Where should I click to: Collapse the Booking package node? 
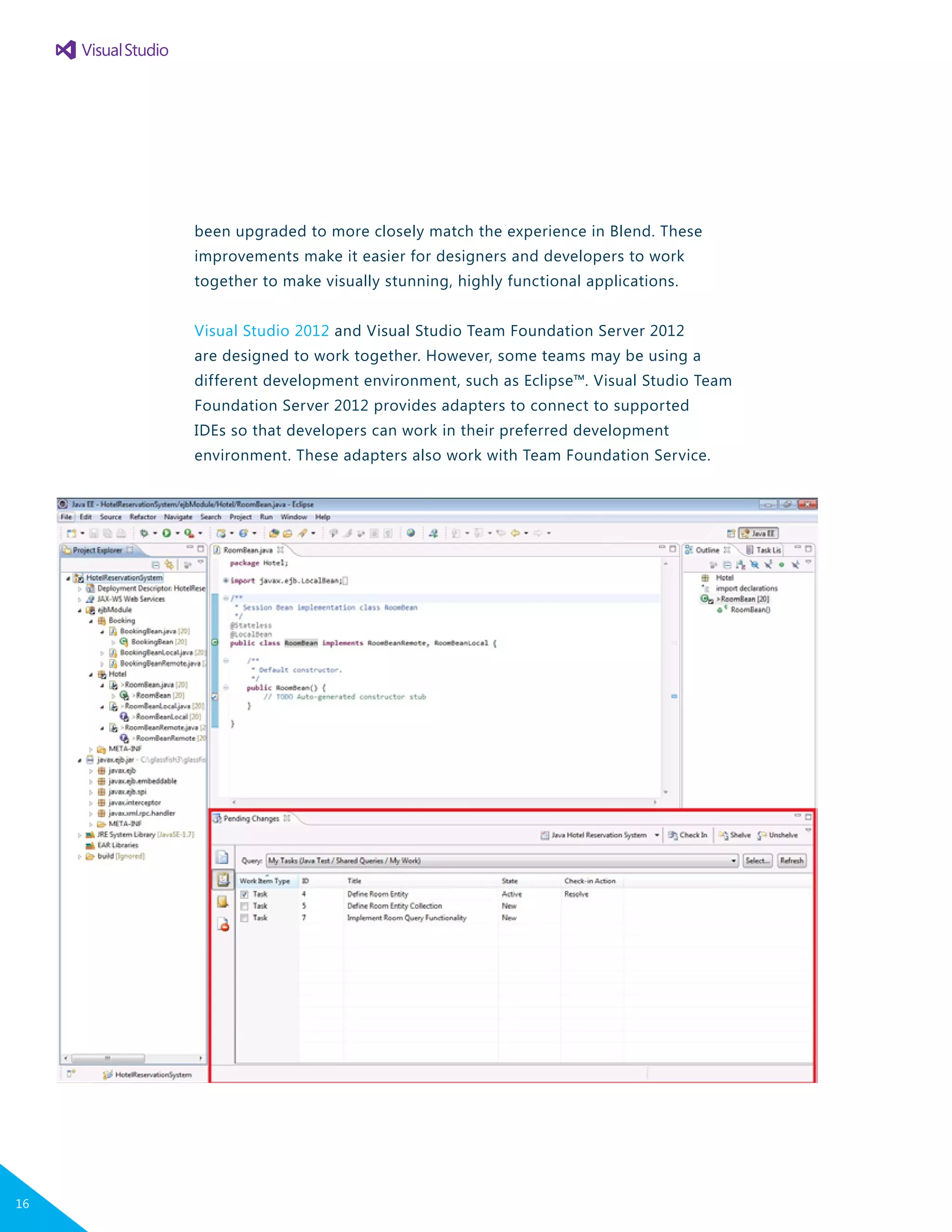pos(91,621)
